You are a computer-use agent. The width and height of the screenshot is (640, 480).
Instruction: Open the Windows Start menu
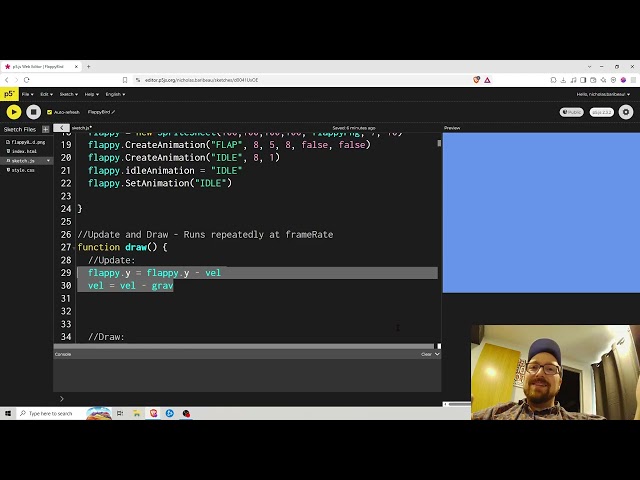click(x=8, y=413)
